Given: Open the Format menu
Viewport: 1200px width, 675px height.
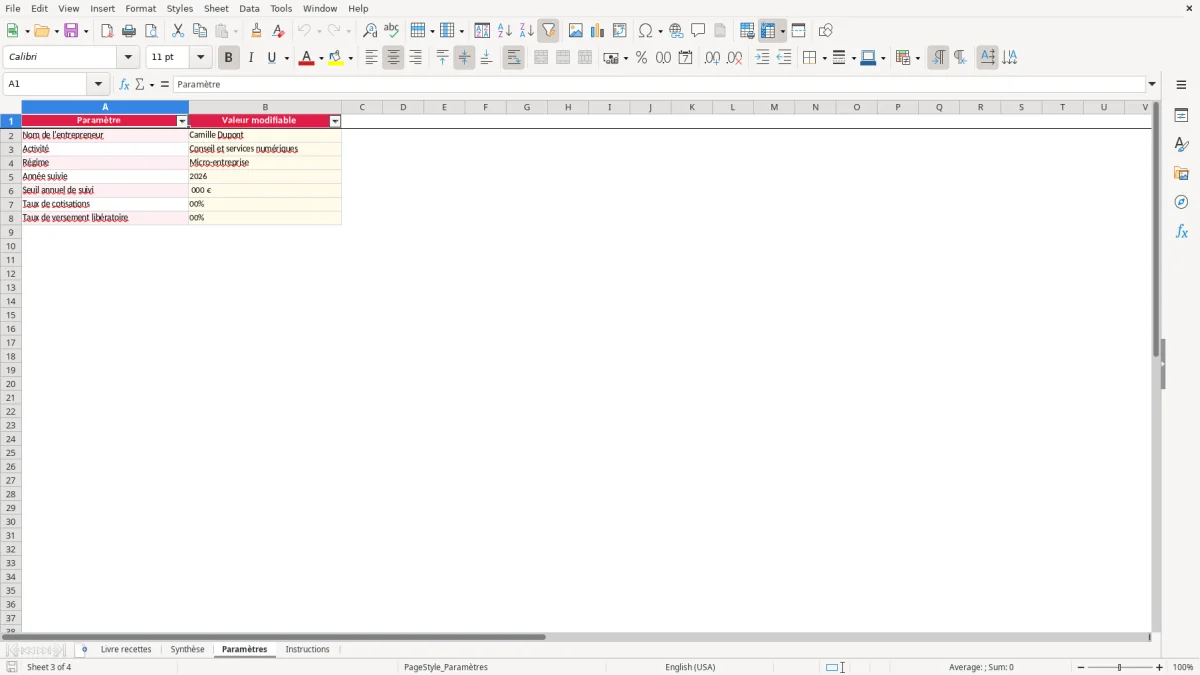Looking at the screenshot, I should (x=141, y=8).
